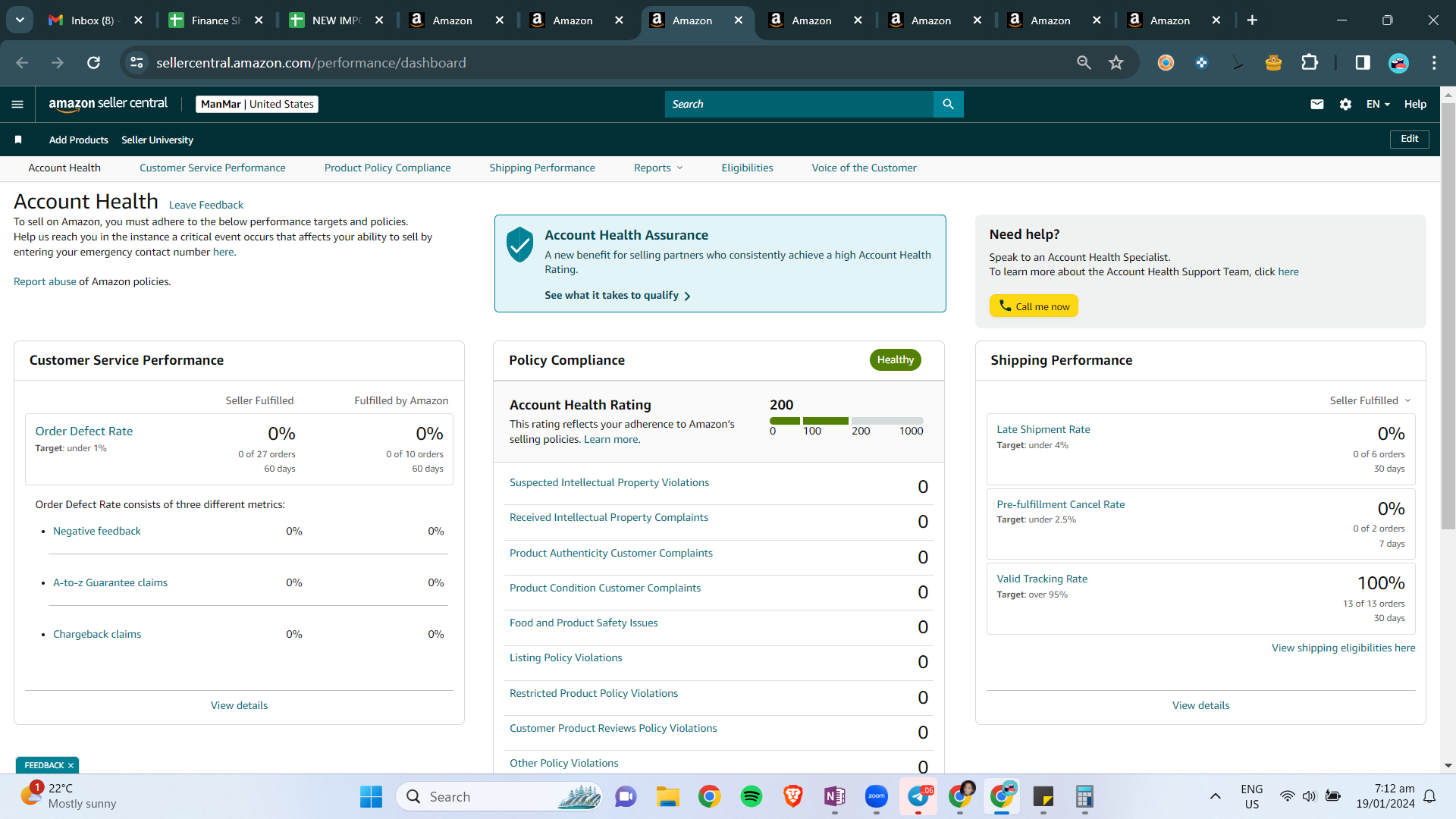Show hidden system tray icons

pos(1215,796)
